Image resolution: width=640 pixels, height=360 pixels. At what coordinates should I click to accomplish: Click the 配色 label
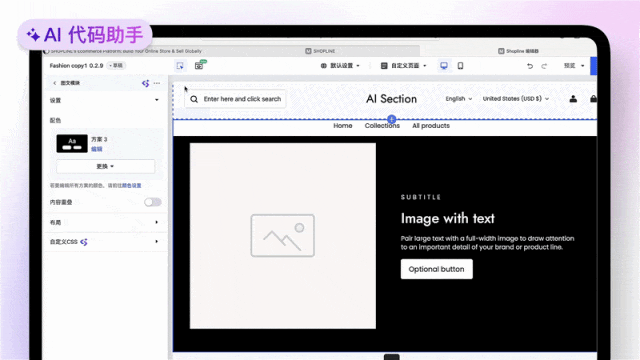pos(55,120)
